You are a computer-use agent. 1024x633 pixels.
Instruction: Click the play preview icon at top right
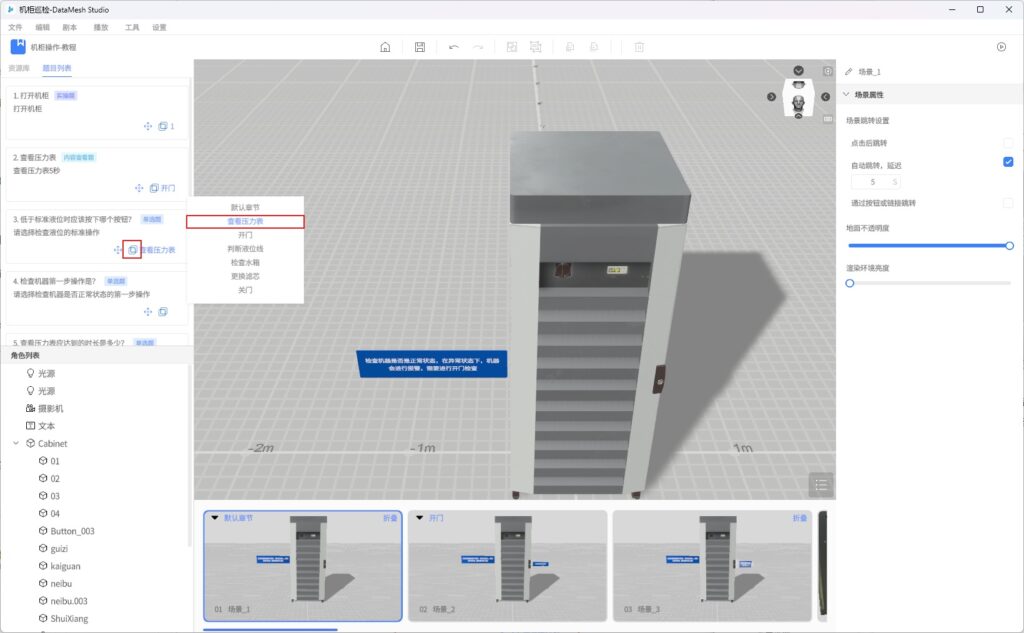(x=1001, y=47)
